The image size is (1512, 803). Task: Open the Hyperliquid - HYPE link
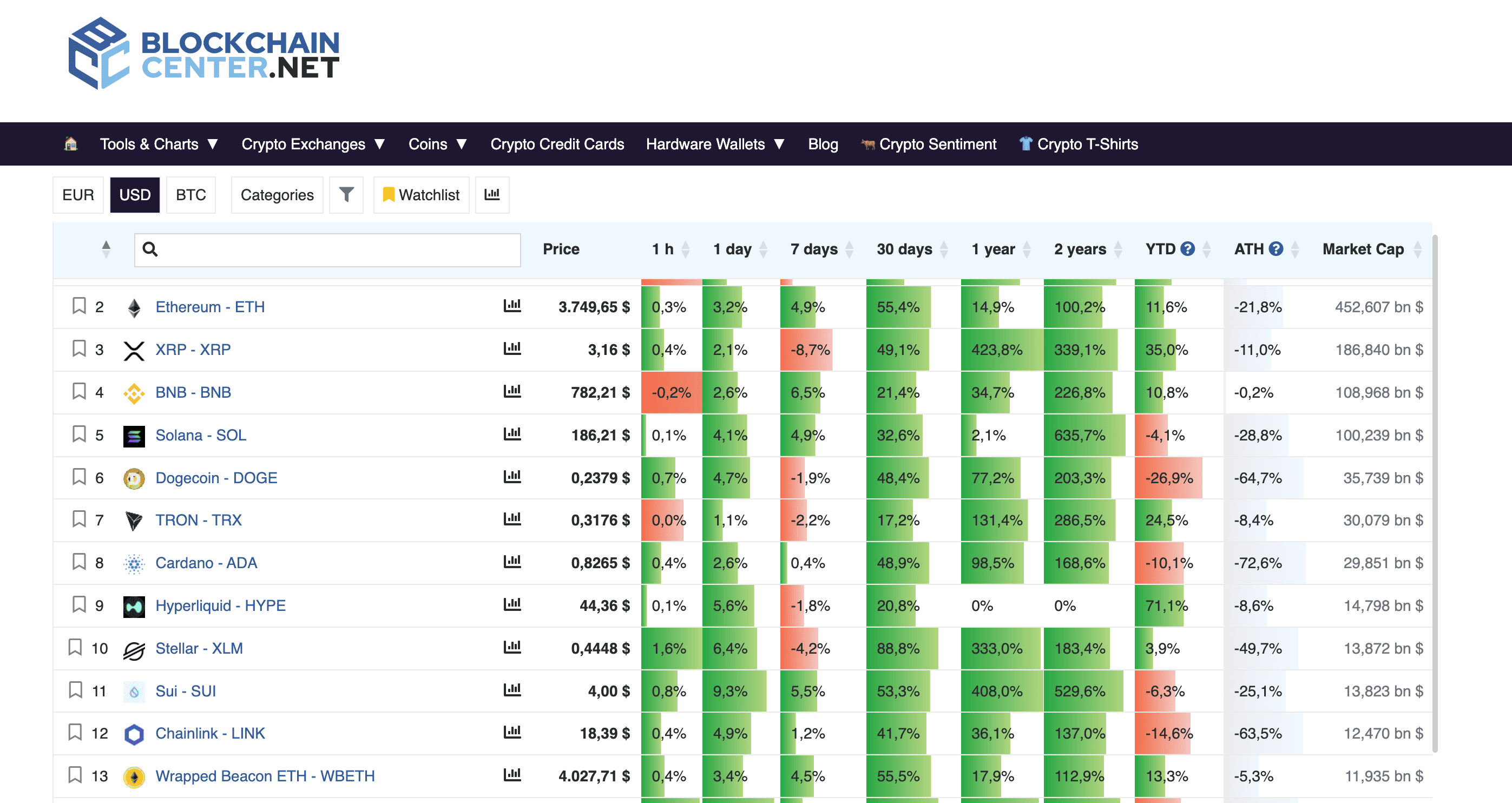[x=221, y=606]
